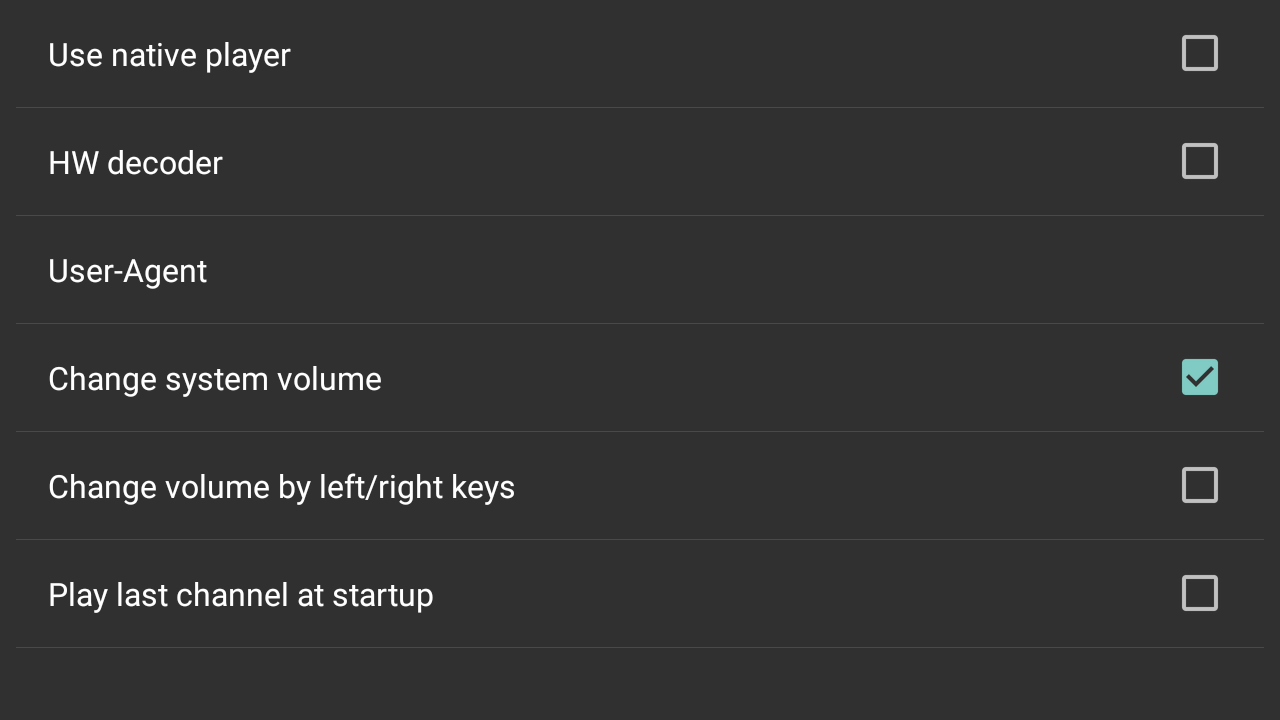Tick the HW decoder checkbox
1280x720 pixels.
tap(1199, 161)
